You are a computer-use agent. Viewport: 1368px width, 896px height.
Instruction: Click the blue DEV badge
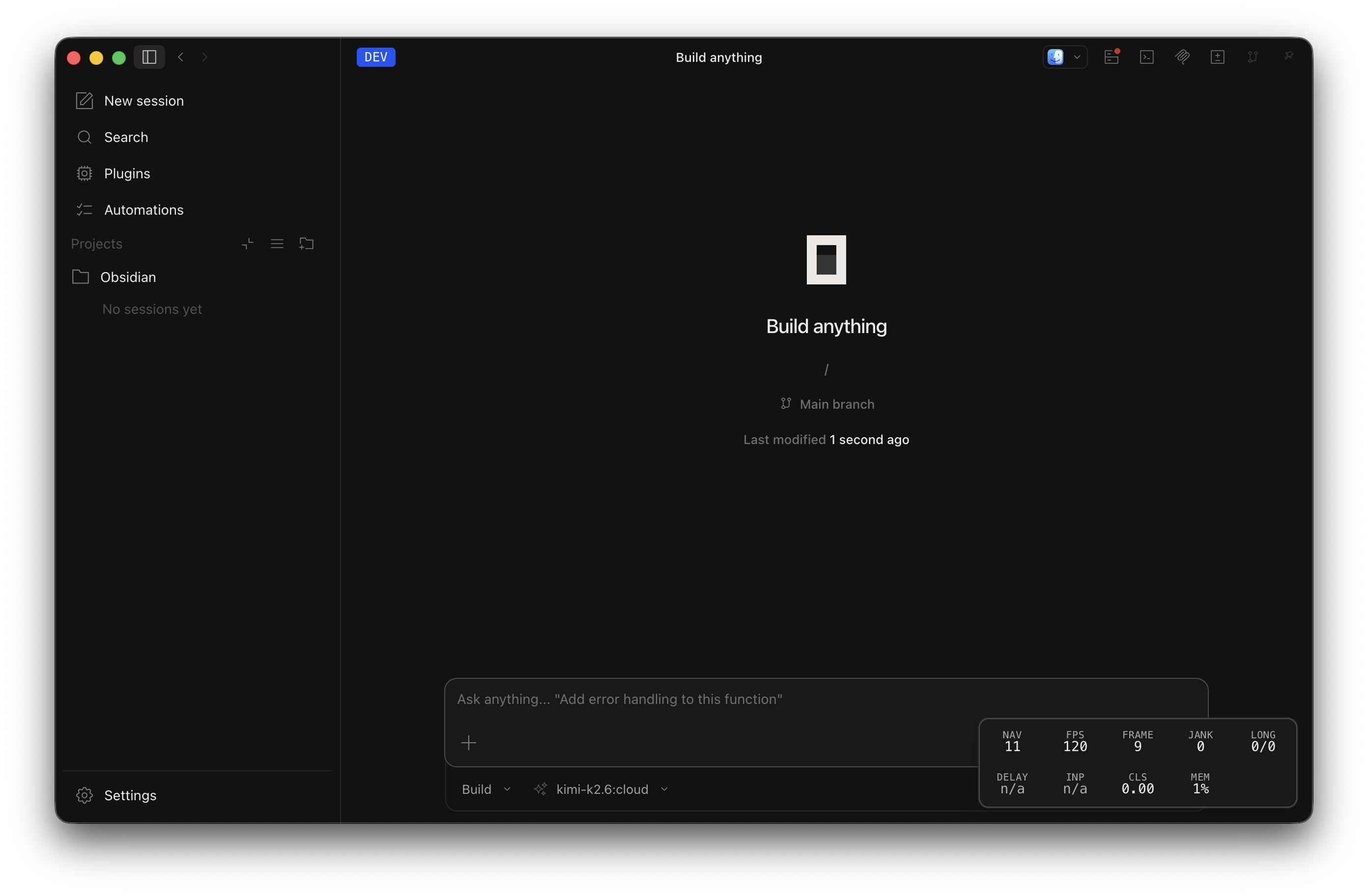376,57
